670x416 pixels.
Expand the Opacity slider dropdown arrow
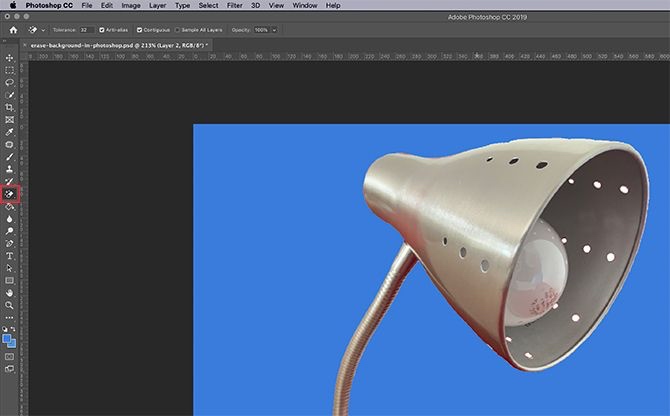(x=274, y=30)
